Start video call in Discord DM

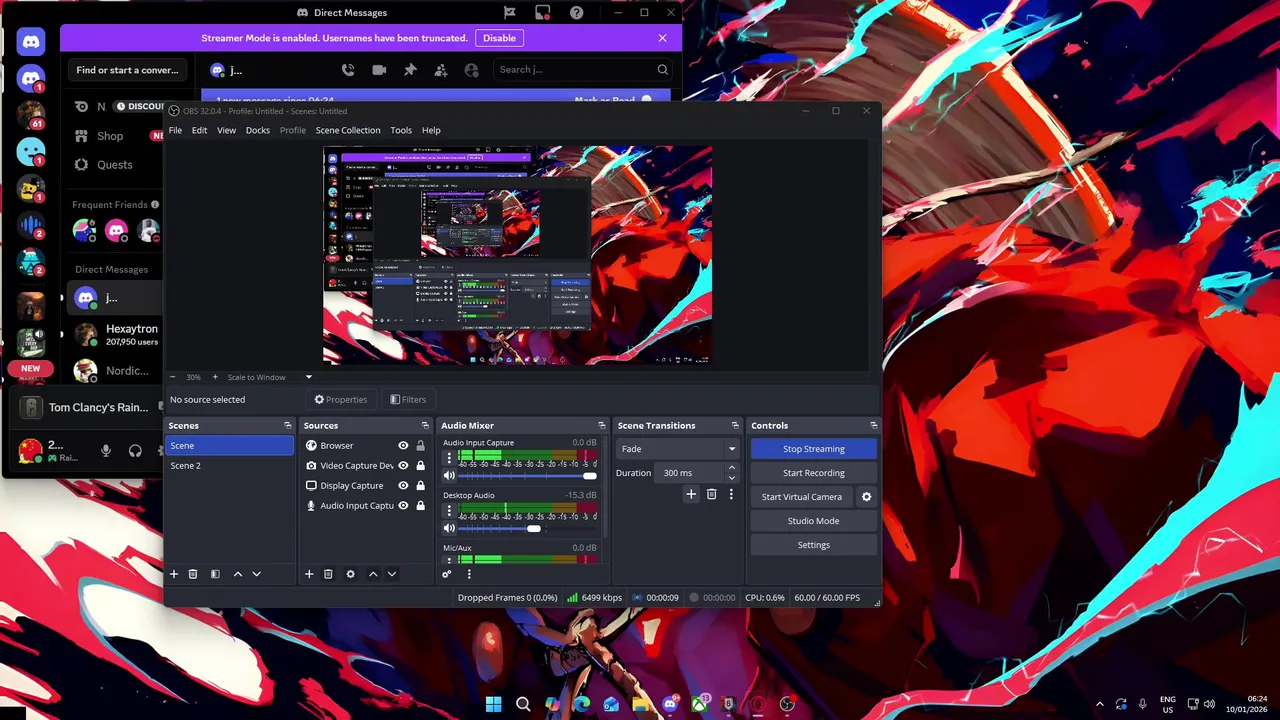379,70
